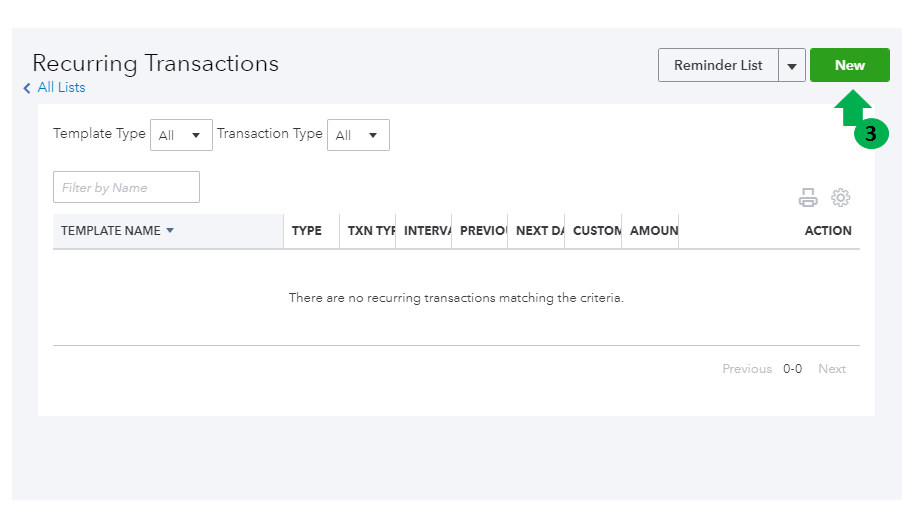Viewport: 919px width, 531px height.
Task: Click the TYPE column header
Action: click(307, 231)
